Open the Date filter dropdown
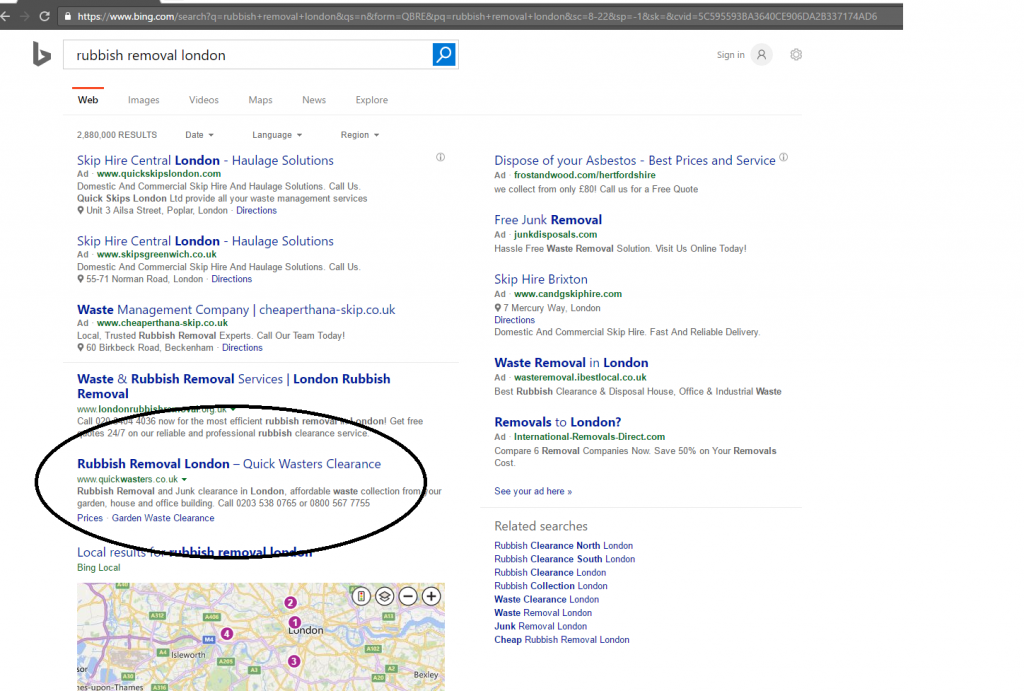Screen dimensions: 1024x691 [x=199, y=135]
